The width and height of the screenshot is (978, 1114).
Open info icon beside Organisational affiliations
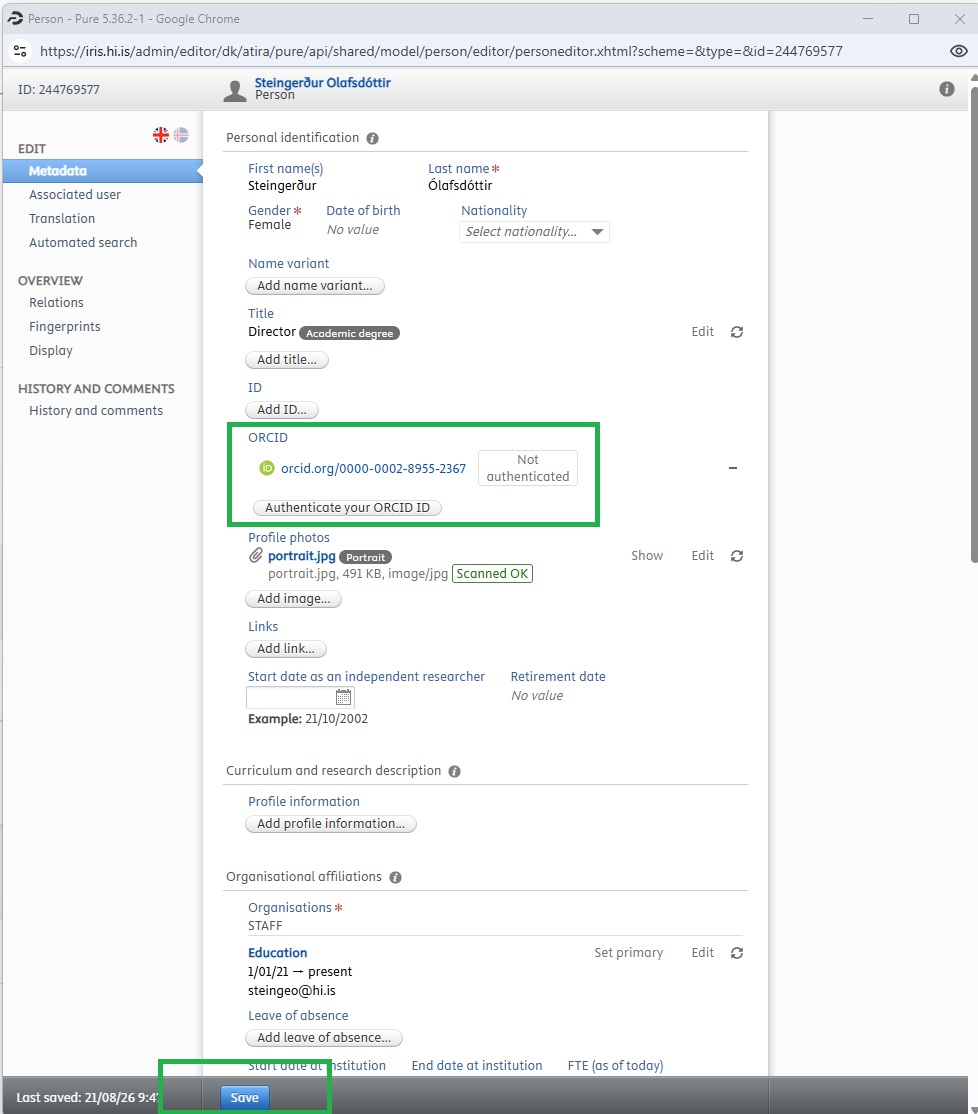pyautogui.click(x=396, y=877)
